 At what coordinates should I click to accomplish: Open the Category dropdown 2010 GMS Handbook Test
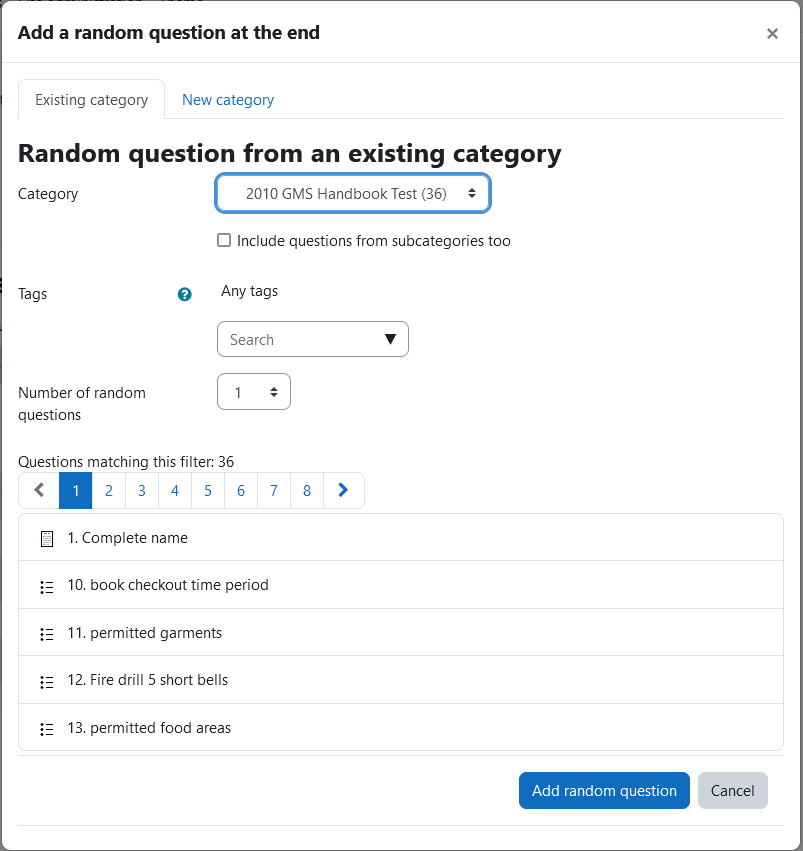pyautogui.click(x=353, y=193)
